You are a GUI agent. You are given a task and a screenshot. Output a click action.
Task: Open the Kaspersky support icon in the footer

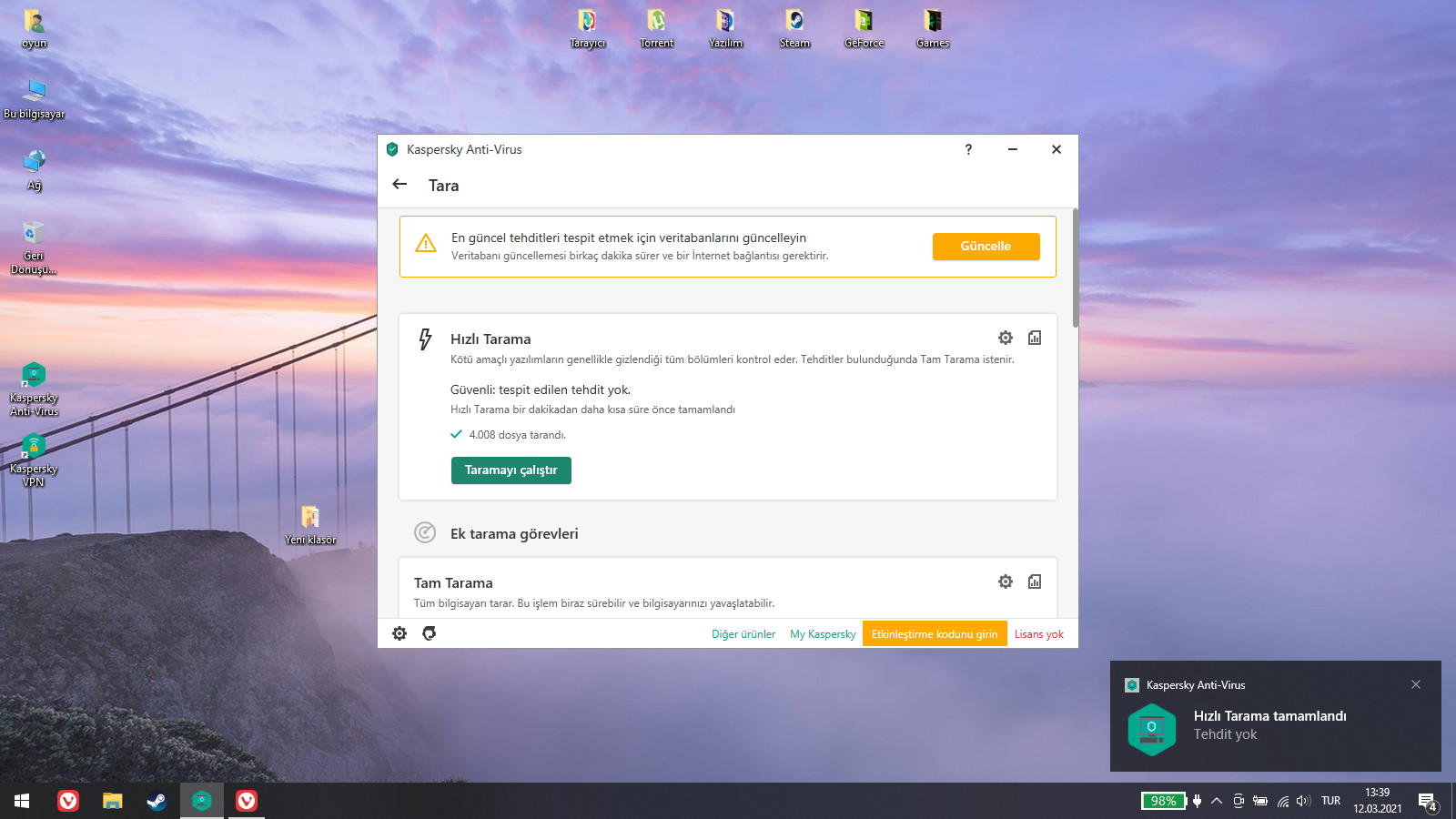[430, 633]
